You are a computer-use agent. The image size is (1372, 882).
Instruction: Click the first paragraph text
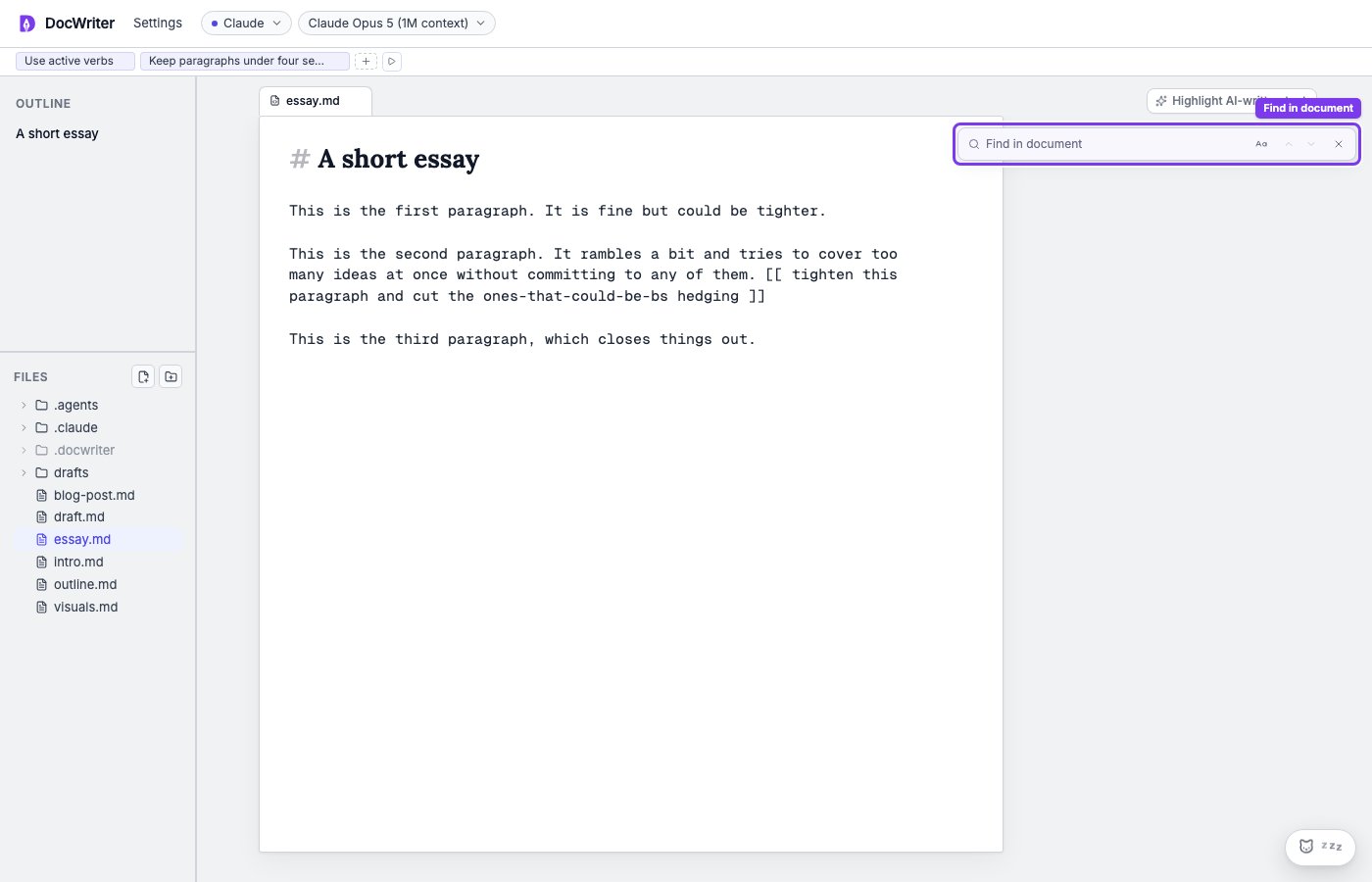click(x=558, y=211)
